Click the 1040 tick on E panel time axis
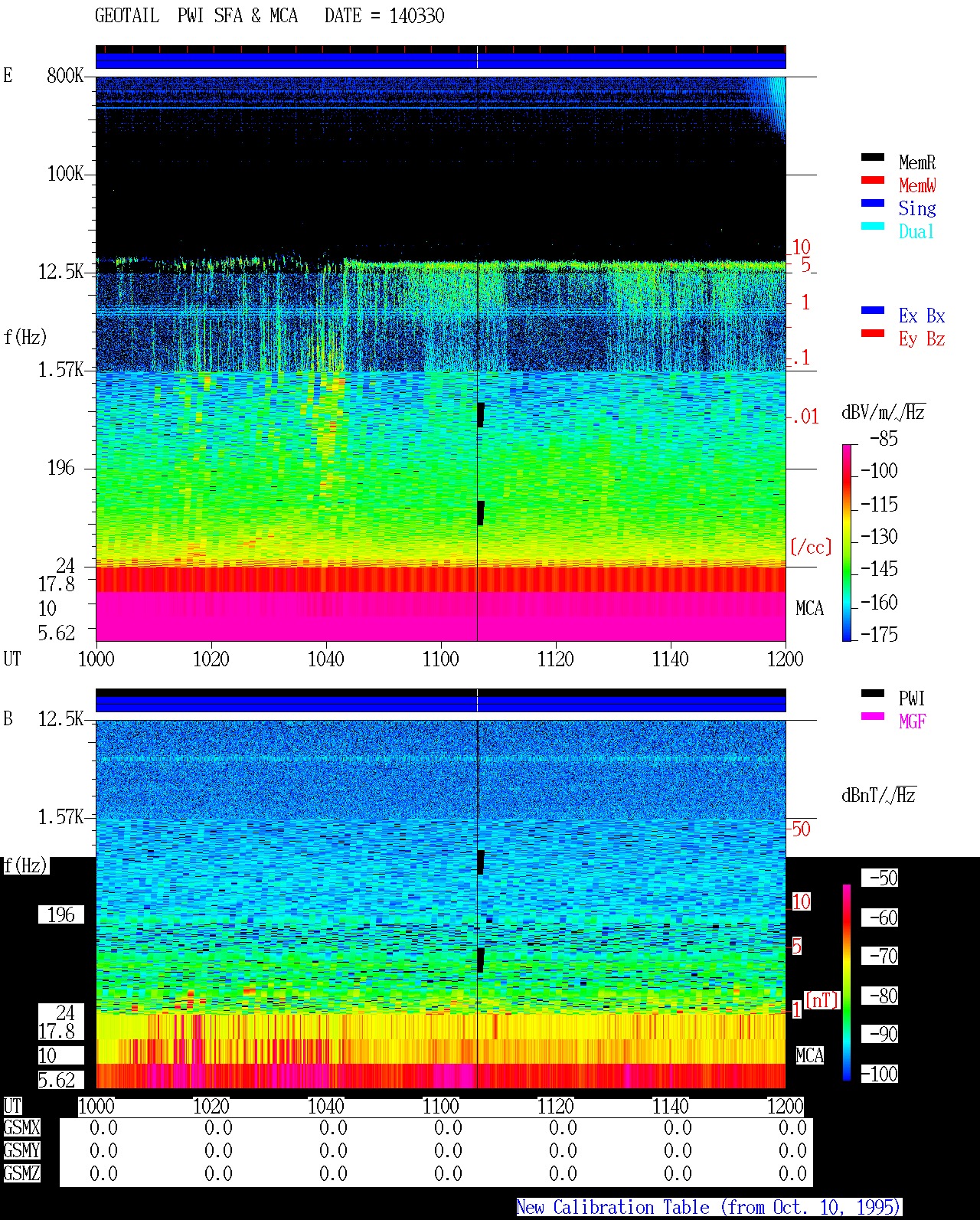This screenshot has height=1220, width=980. pyautogui.click(x=325, y=659)
